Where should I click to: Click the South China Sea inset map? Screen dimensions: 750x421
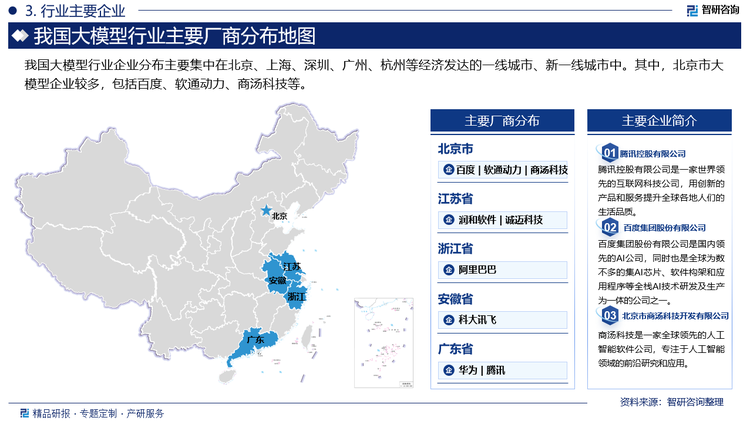[x=384, y=343]
